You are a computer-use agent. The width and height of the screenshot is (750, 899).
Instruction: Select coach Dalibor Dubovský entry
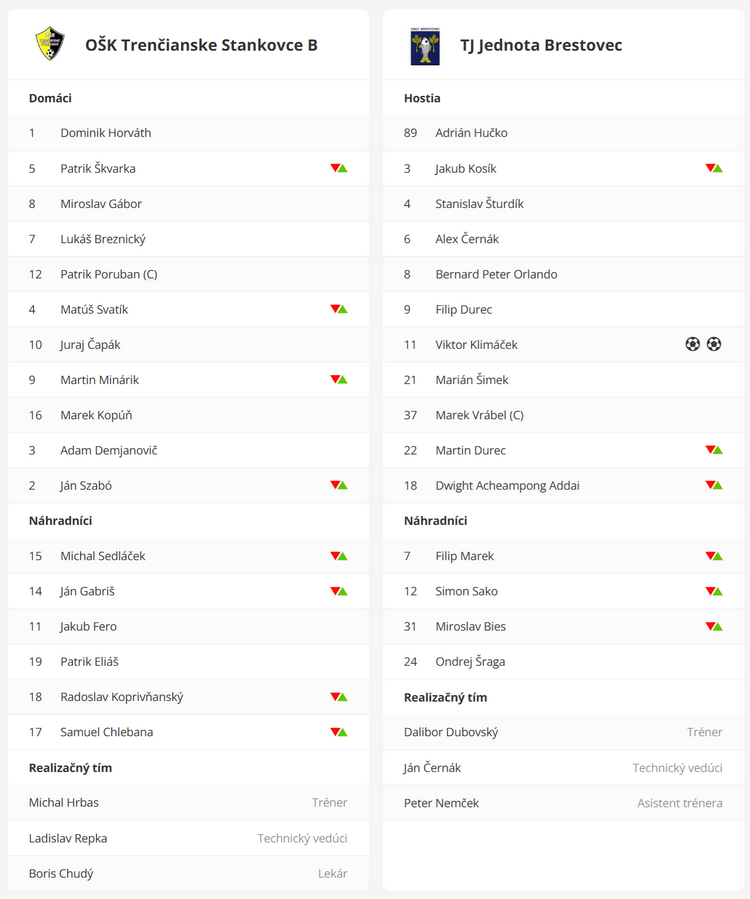pyautogui.click(x=563, y=732)
